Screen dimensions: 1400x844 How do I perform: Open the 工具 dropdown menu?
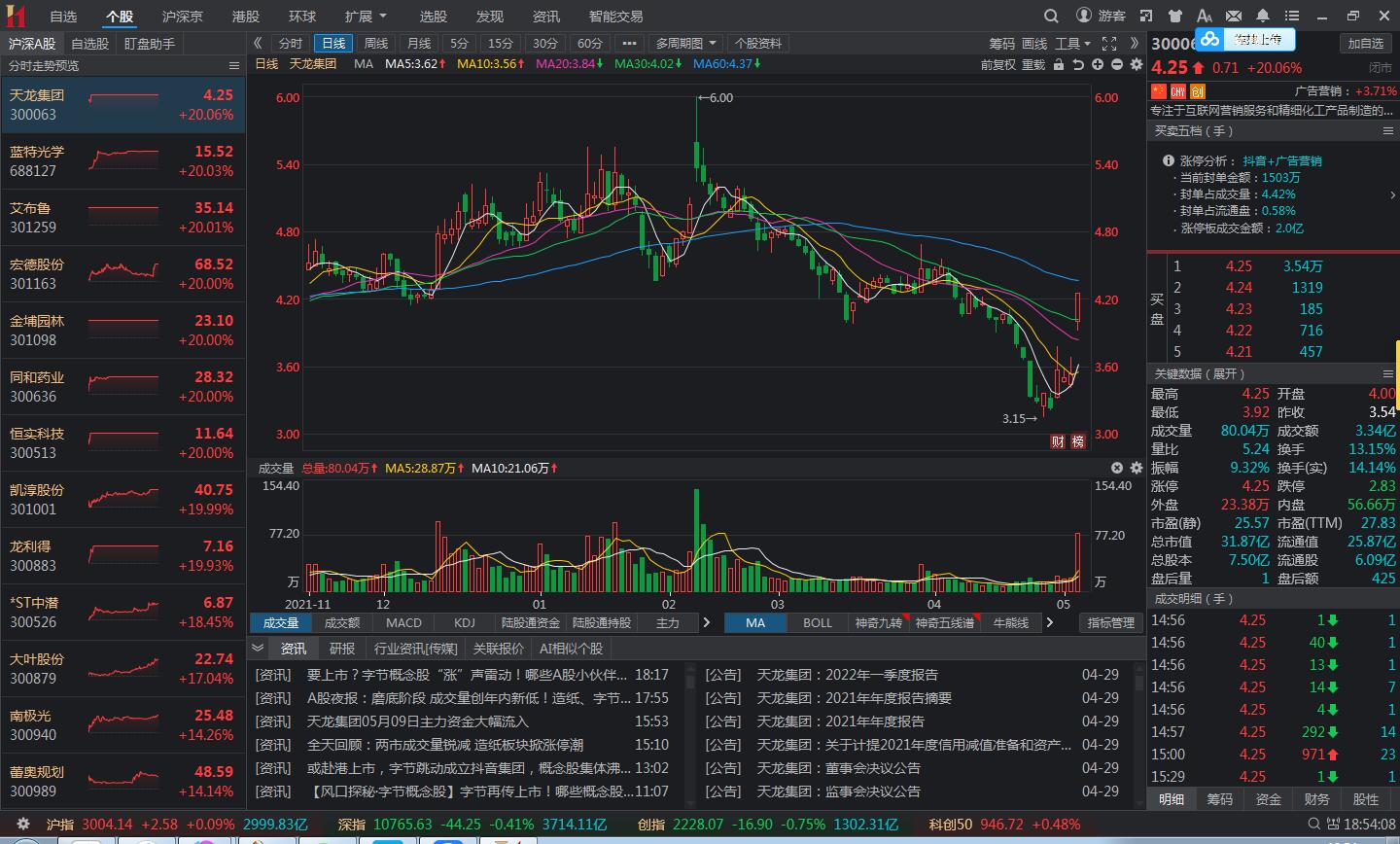[1073, 44]
